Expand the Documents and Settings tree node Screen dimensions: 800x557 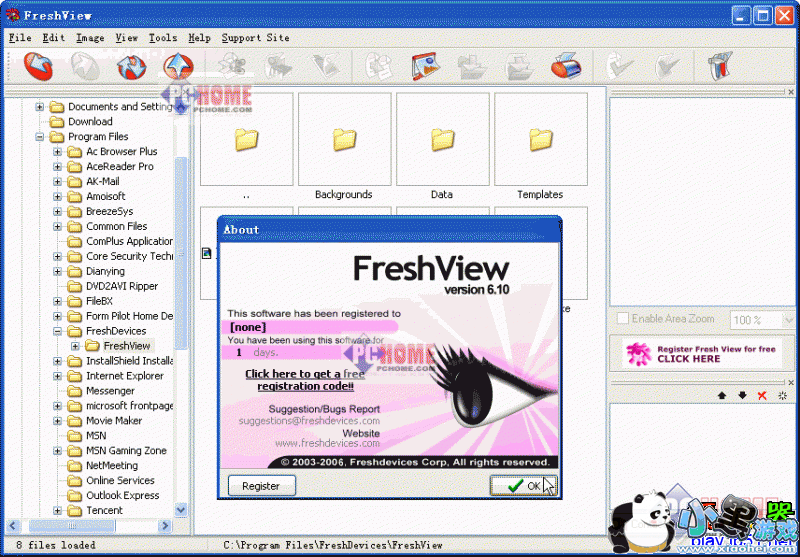click(x=39, y=107)
